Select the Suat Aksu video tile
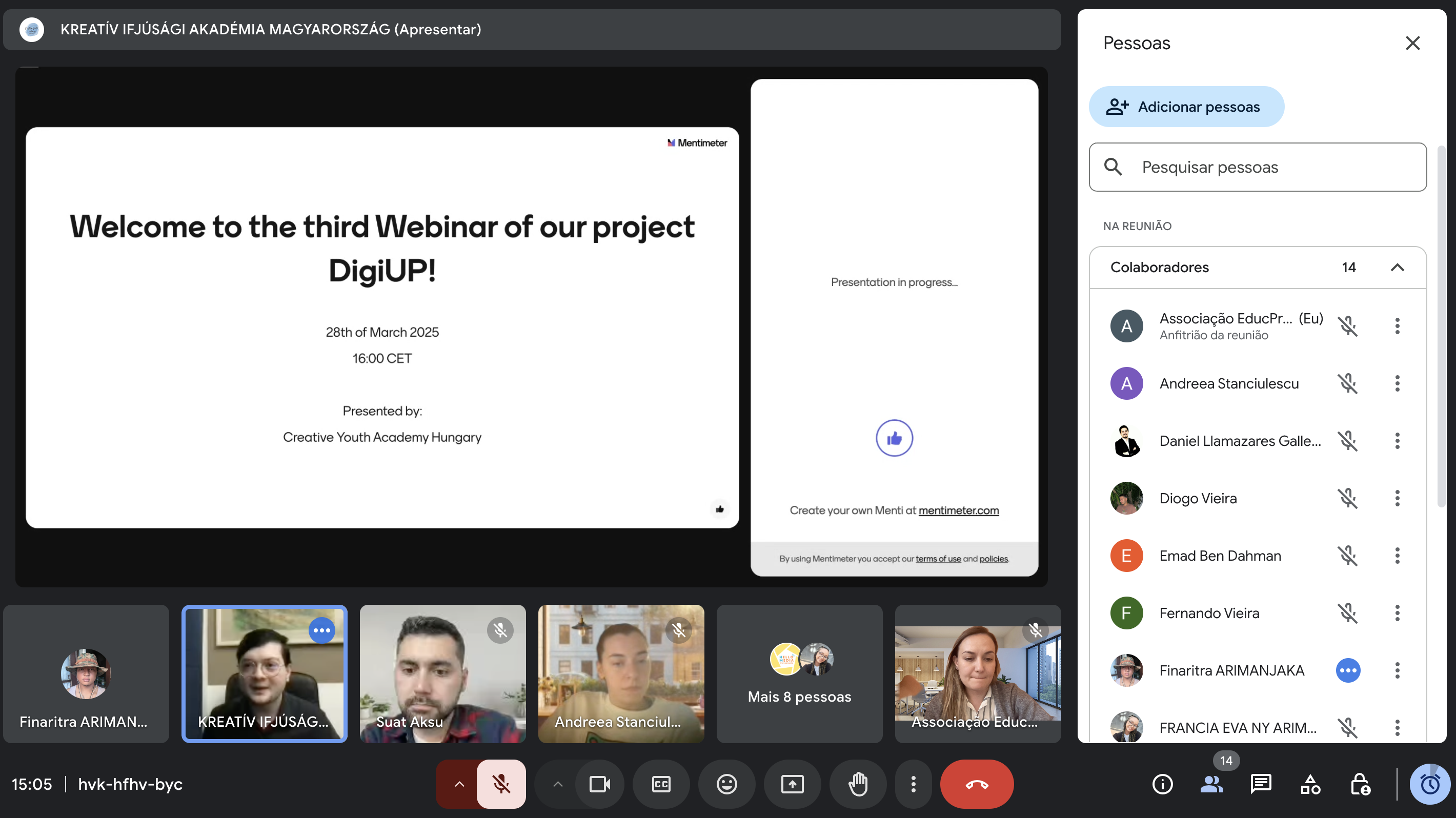The width and height of the screenshot is (1456, 818). 442,673
